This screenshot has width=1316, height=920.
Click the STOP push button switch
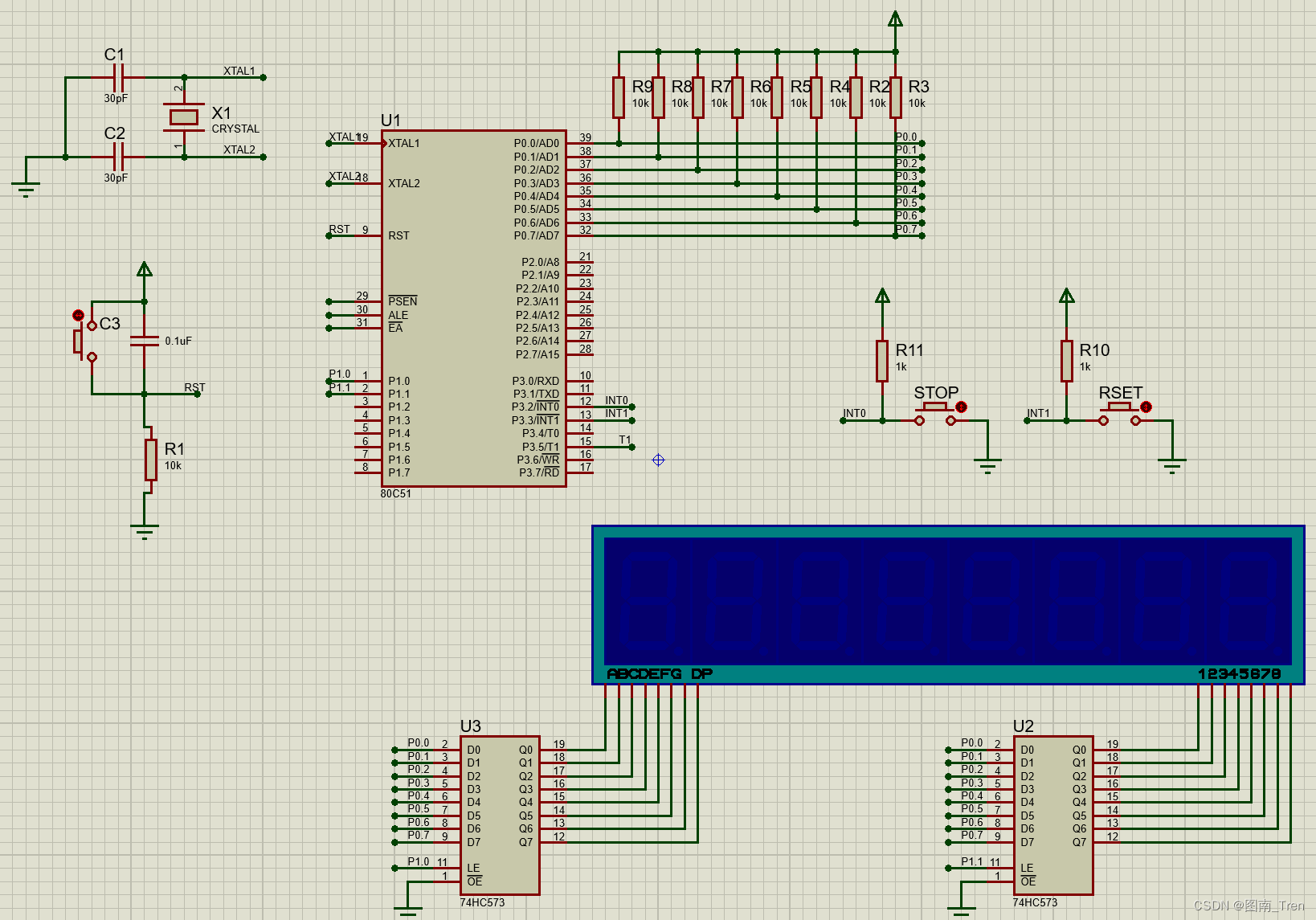935,415
